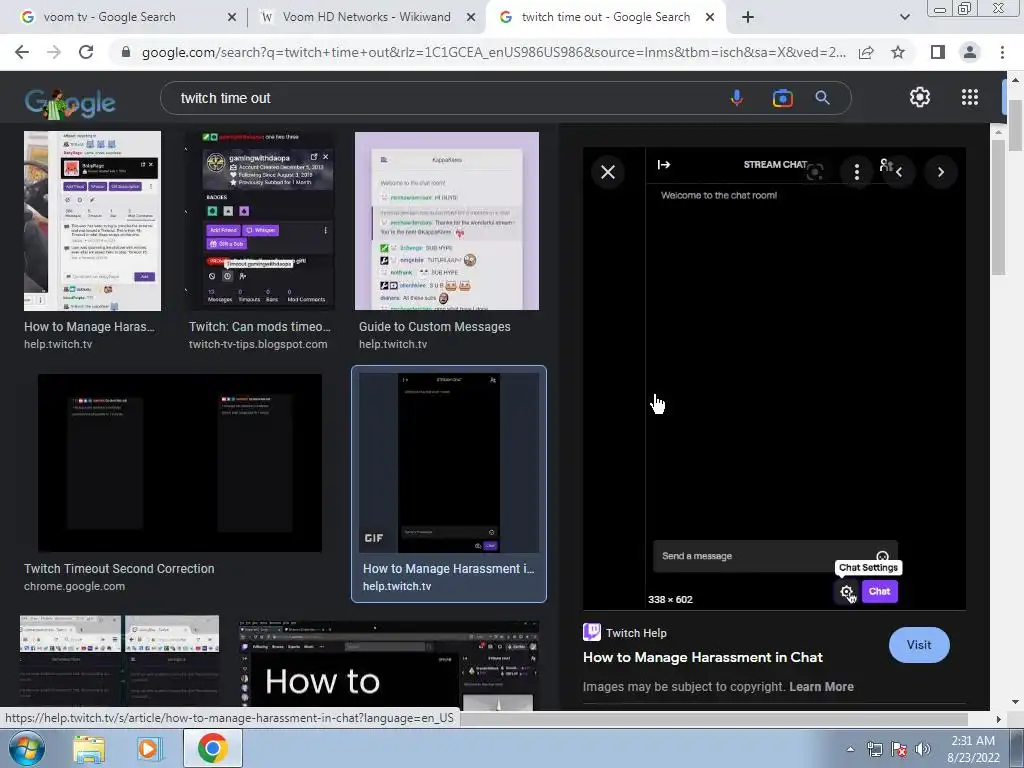Go to Google home via logo

click(x=70, y=103)
